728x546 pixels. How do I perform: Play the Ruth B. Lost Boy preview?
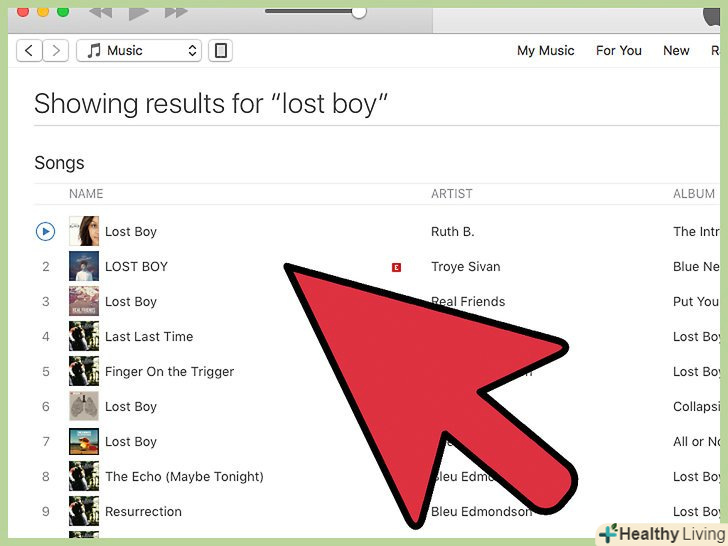coord(46,231)
